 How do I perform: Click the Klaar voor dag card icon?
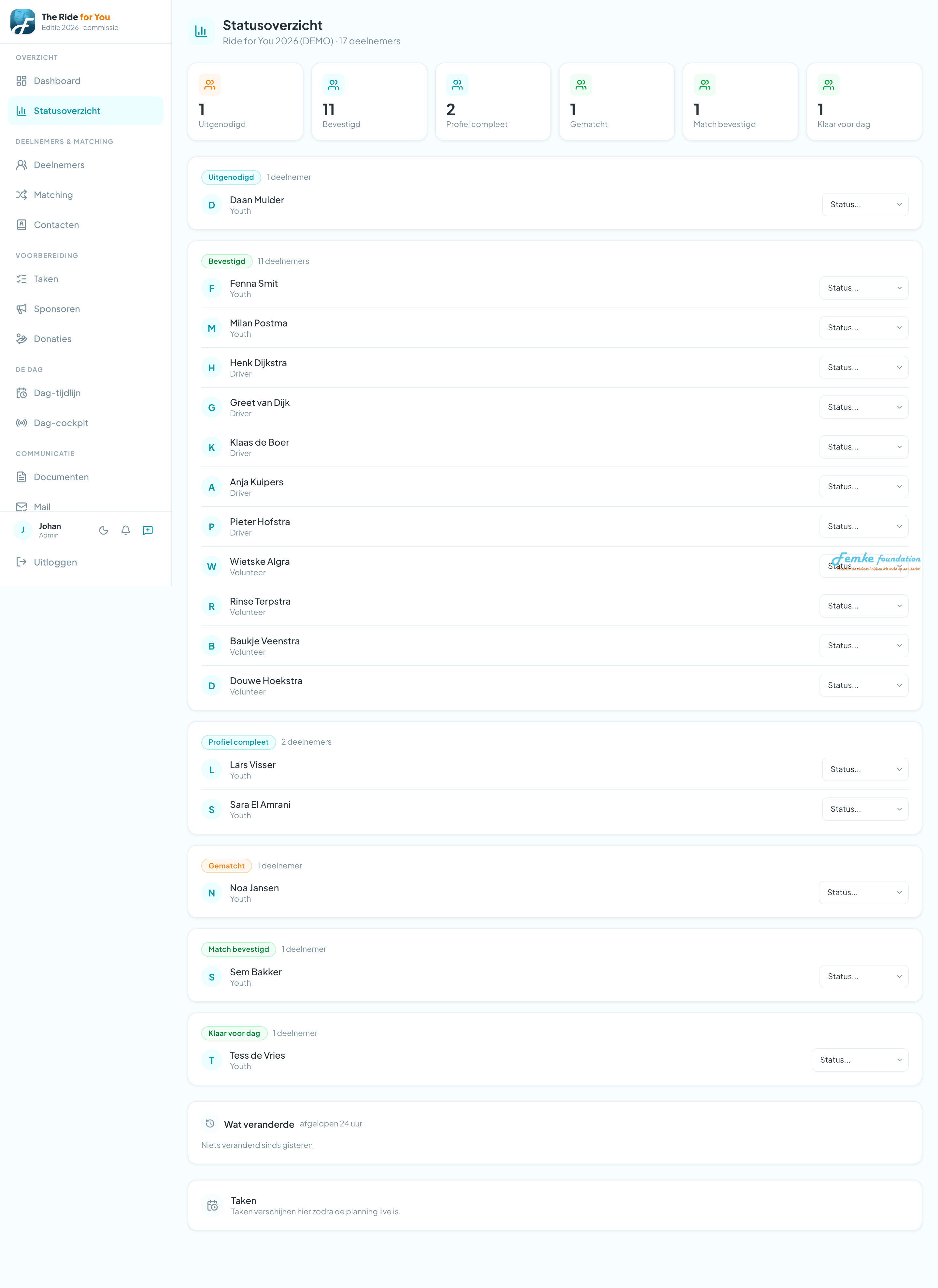point(829,85)
